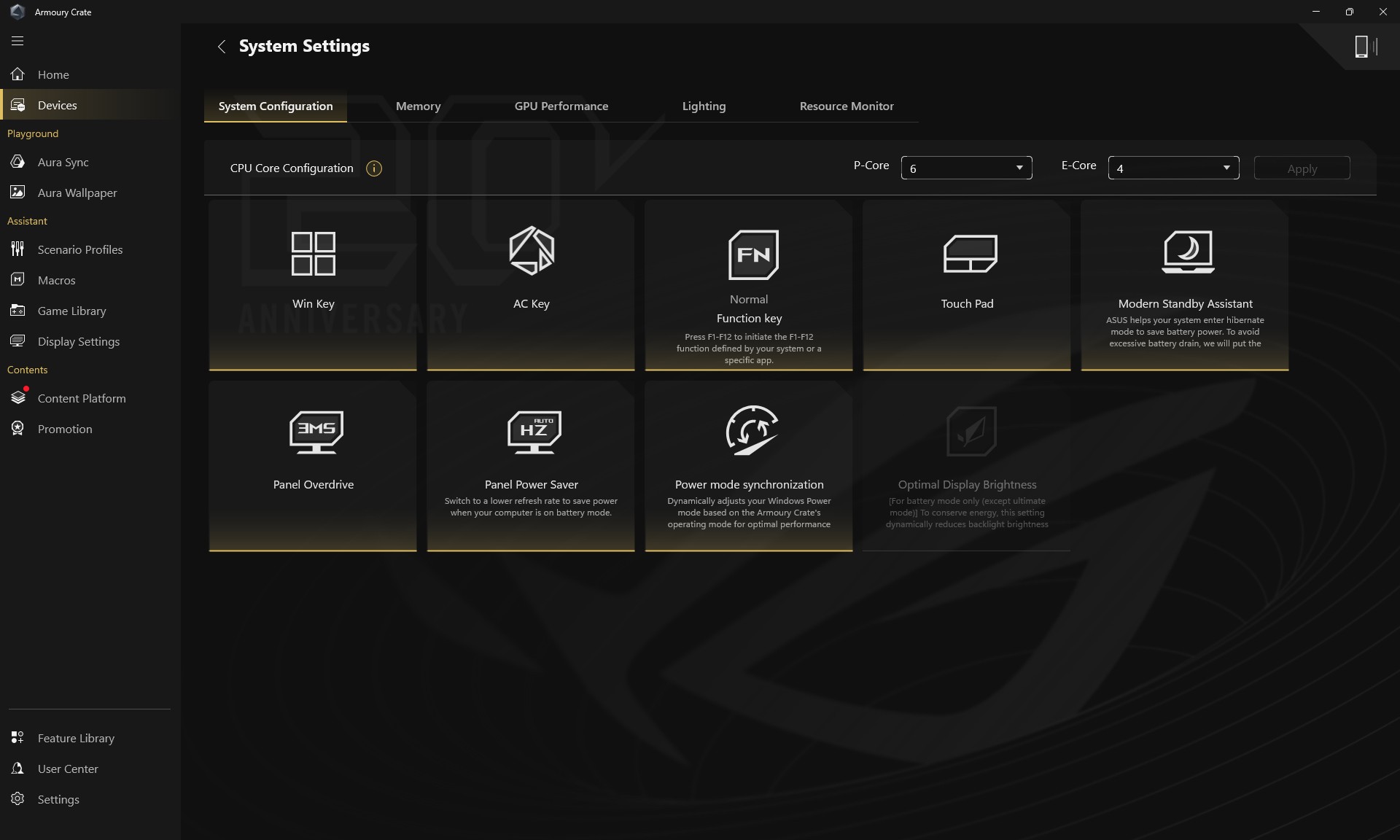Toggle Panel Power Saver tile
This screenshot has height=840, width=1400.
[x=531, y=466]
